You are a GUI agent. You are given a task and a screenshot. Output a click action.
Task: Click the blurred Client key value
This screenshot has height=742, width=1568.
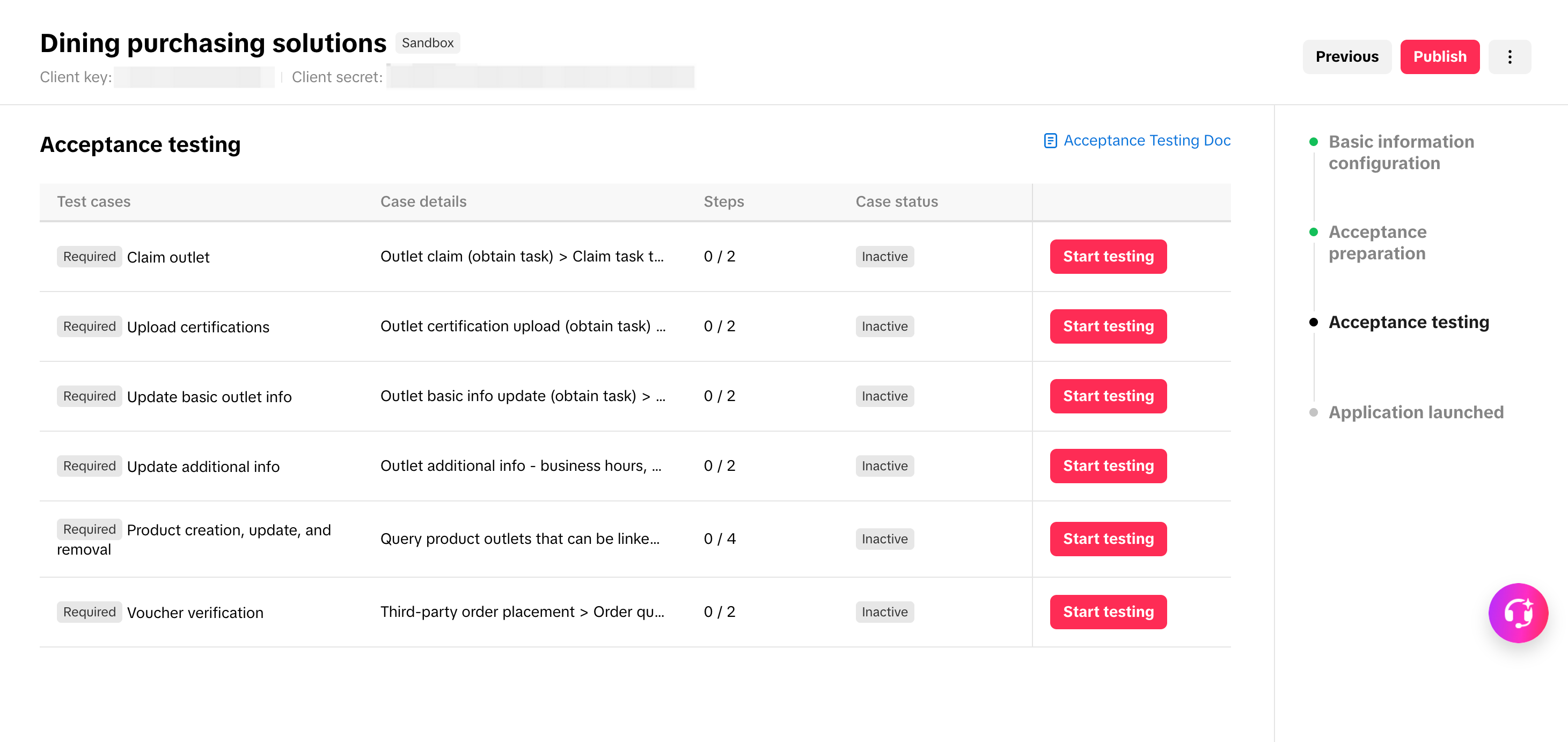pos(194,77)
